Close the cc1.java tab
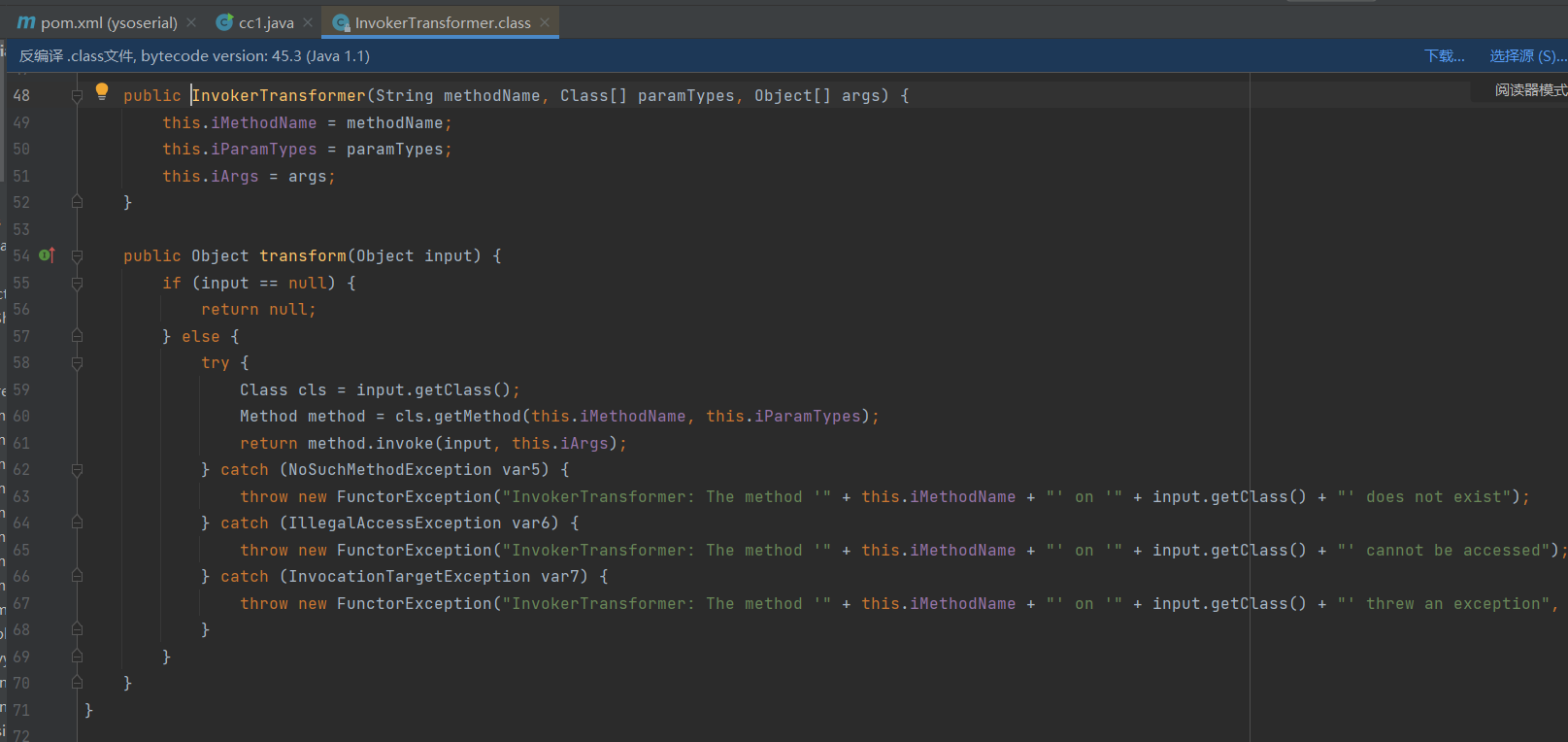The height and width of the screenshot is (742, 1568). 308,22
